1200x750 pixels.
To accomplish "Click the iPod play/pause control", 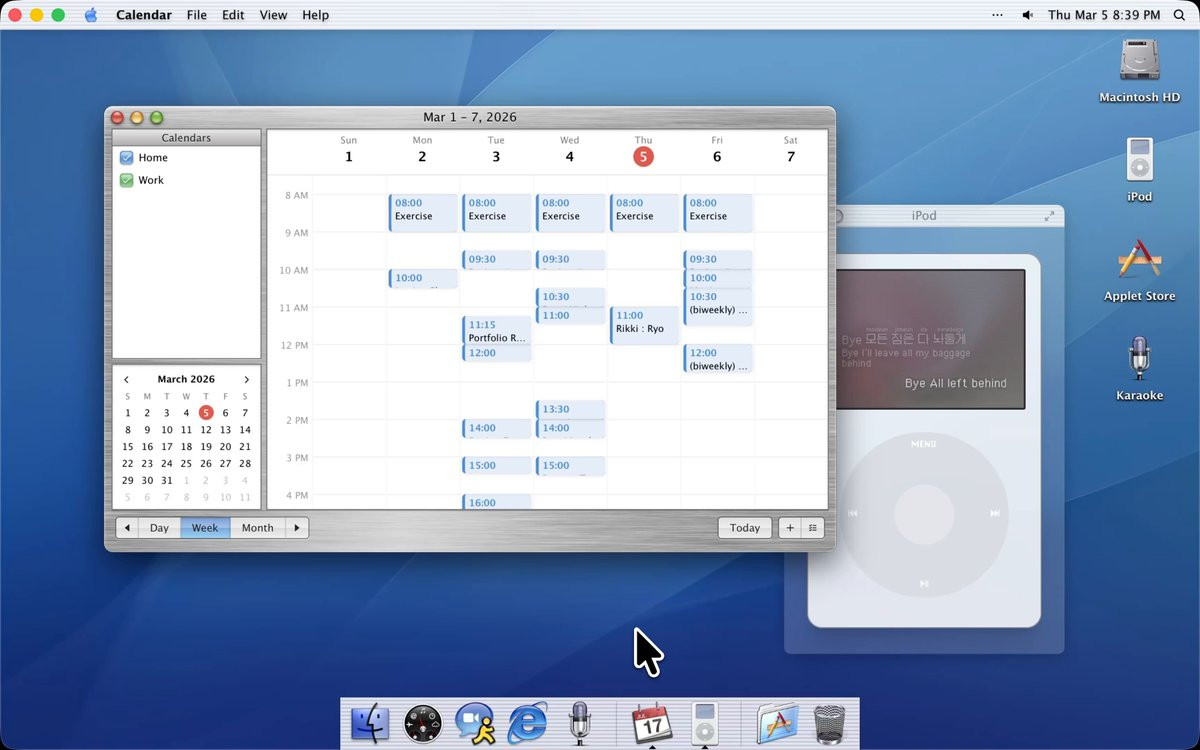I will (924, 583).
